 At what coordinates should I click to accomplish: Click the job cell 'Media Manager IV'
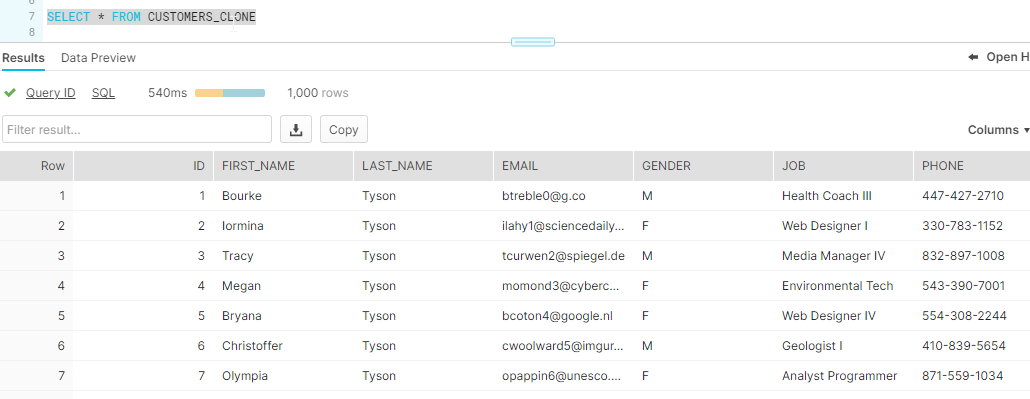tap(834, 256)
